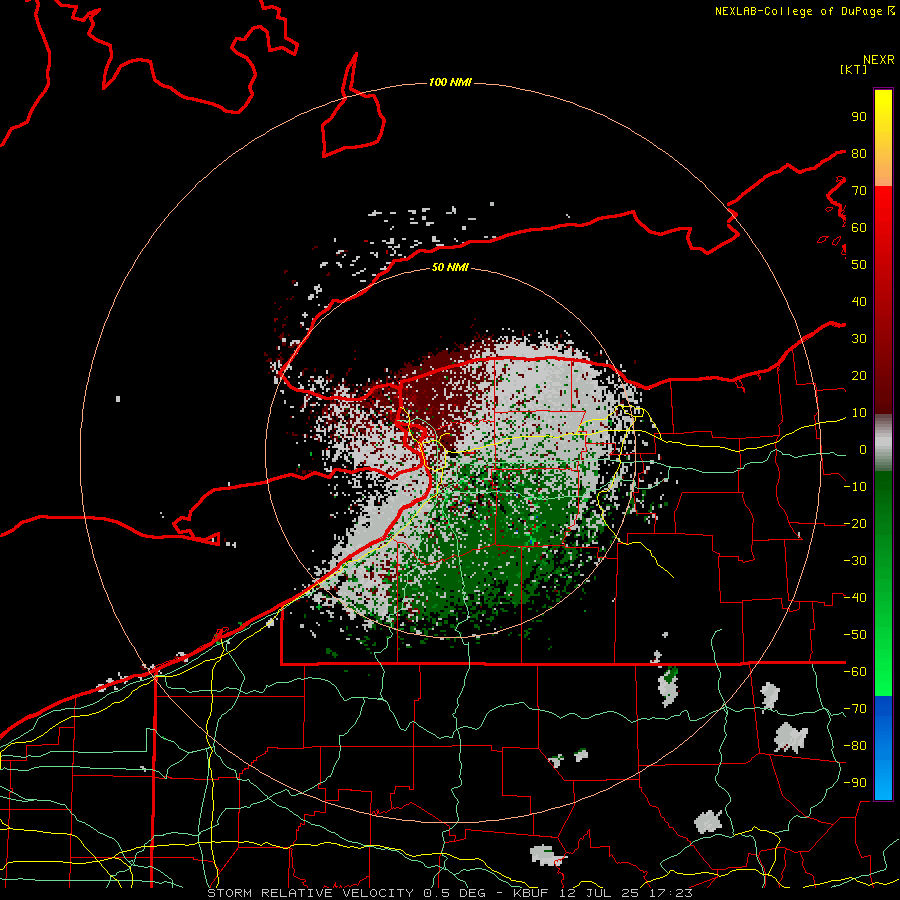Click the -10 value on the velocity scale

[x=855, y=487]
